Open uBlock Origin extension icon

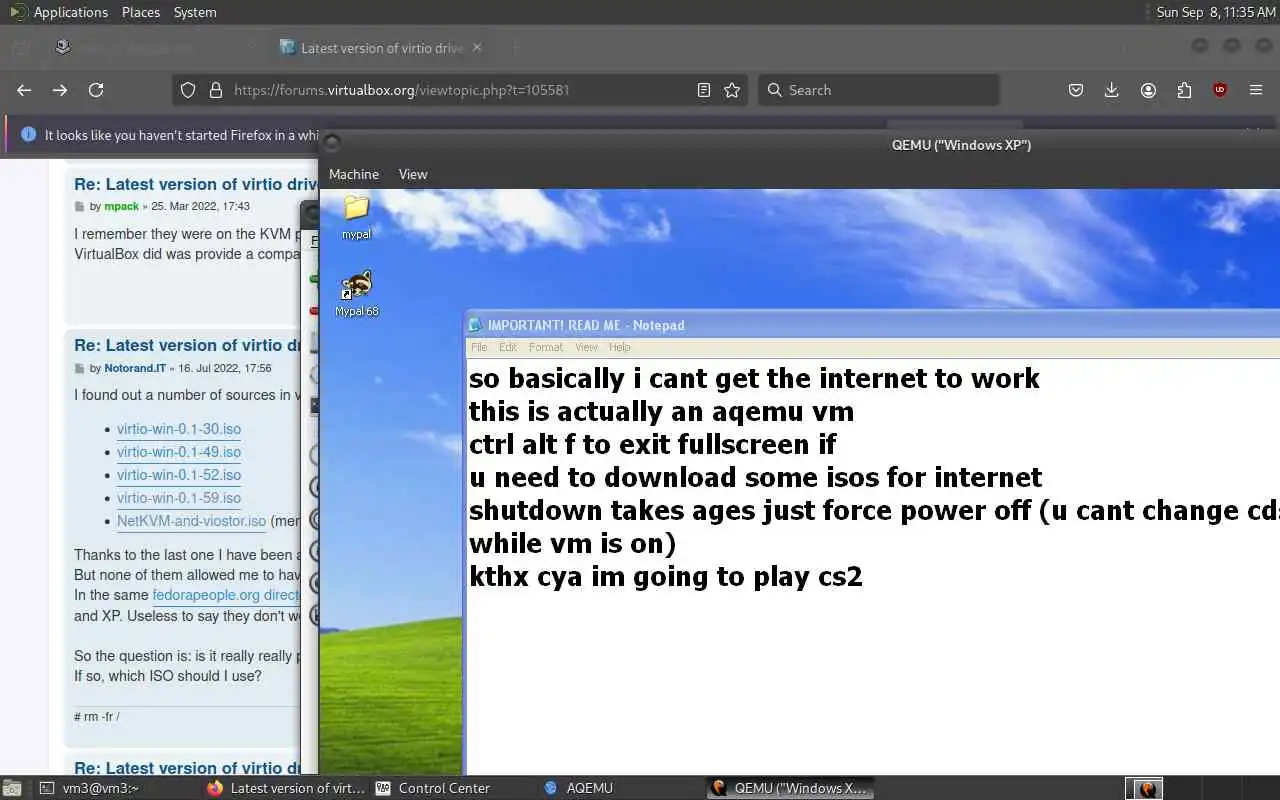1220,90
